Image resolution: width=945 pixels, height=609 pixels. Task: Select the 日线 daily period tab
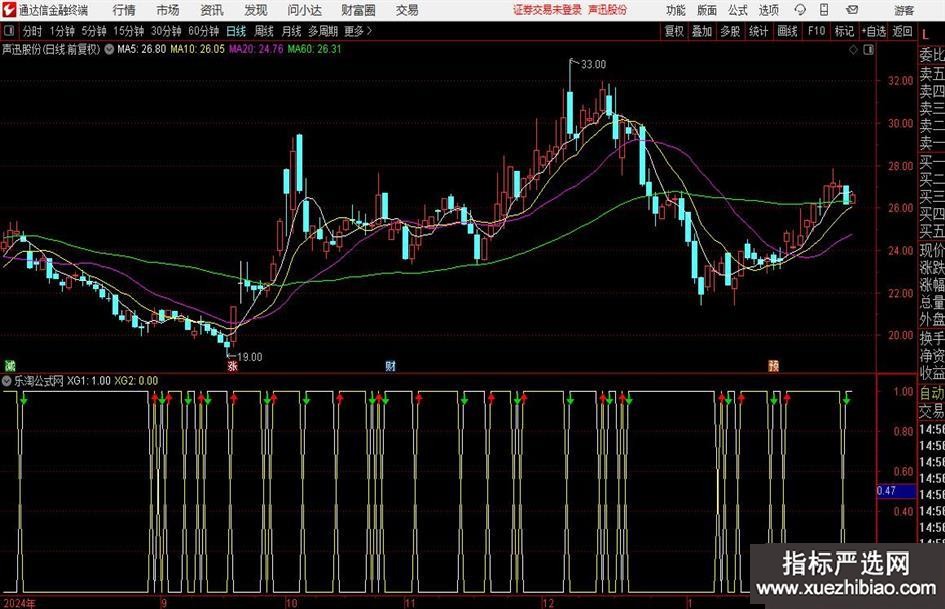(236, 31)
